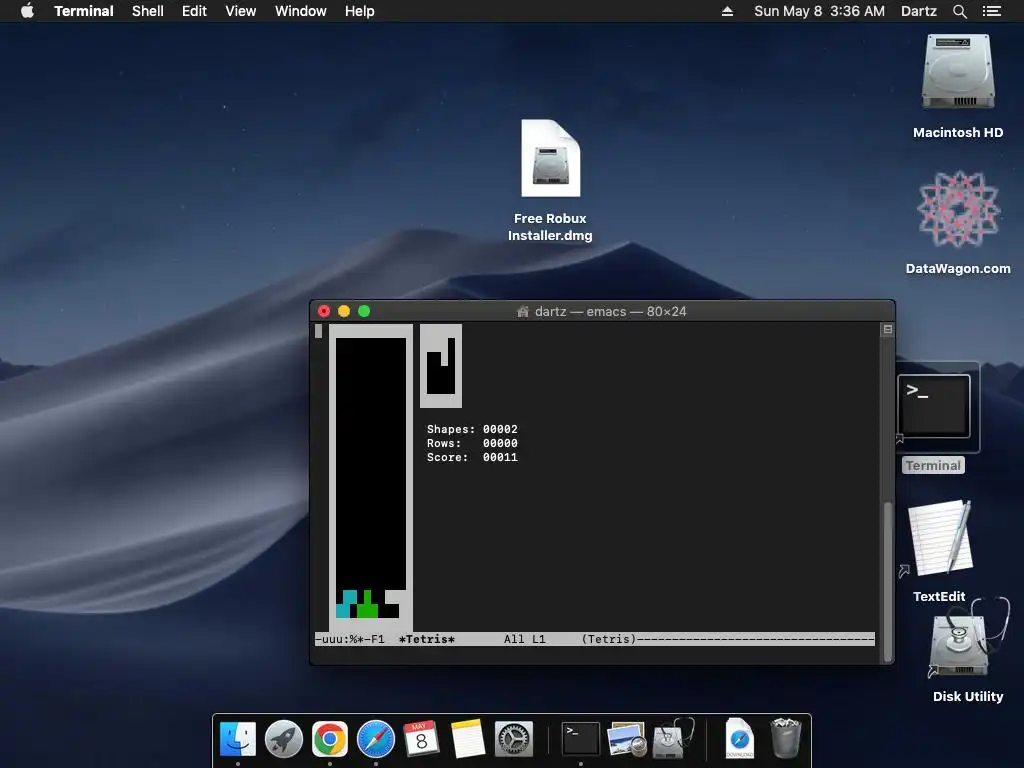
Task: Click the "Rows: 00000" counter
Action: tap(472, 443)
